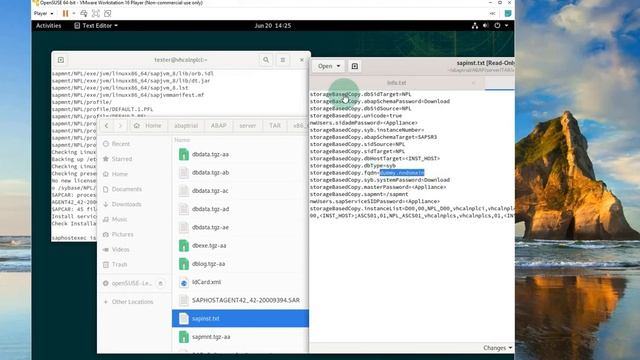Click the green archive icon of dbexe.tgz-aa

coord(184,246)
